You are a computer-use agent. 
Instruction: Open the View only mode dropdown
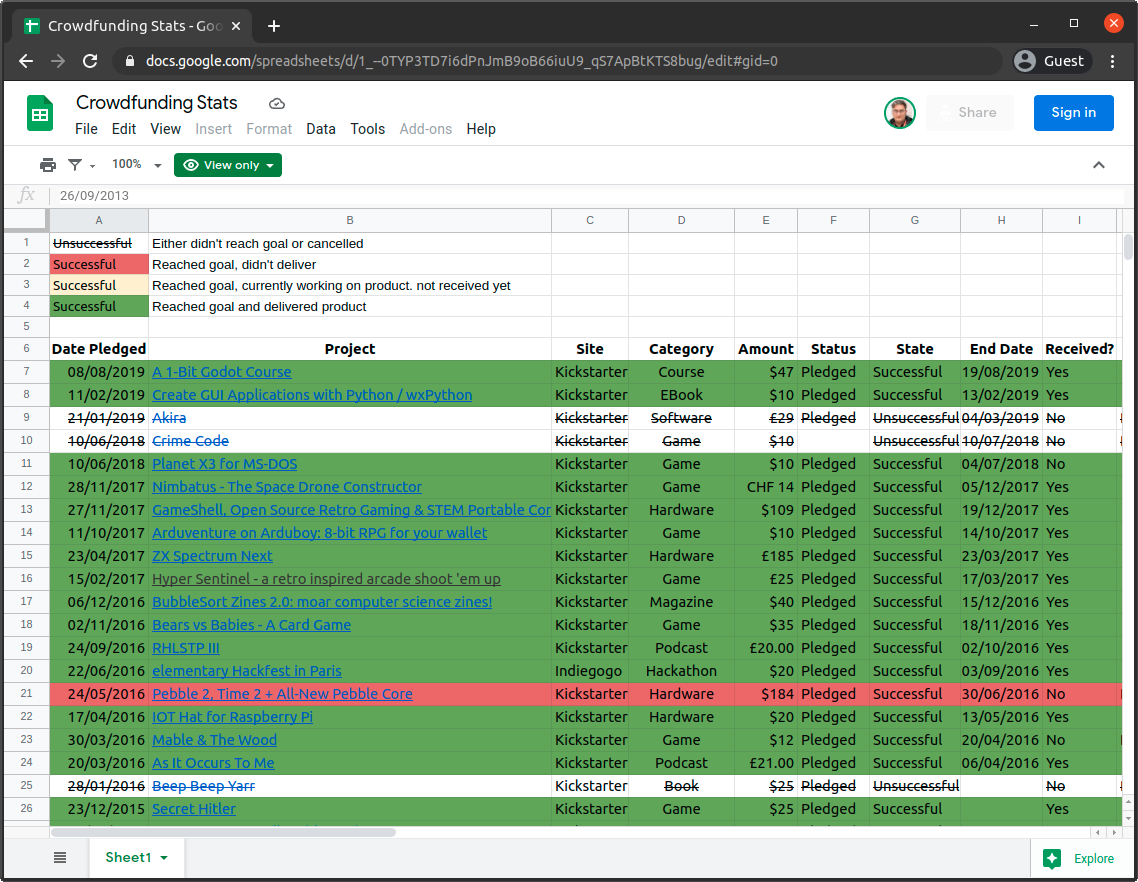click(228, 165)
